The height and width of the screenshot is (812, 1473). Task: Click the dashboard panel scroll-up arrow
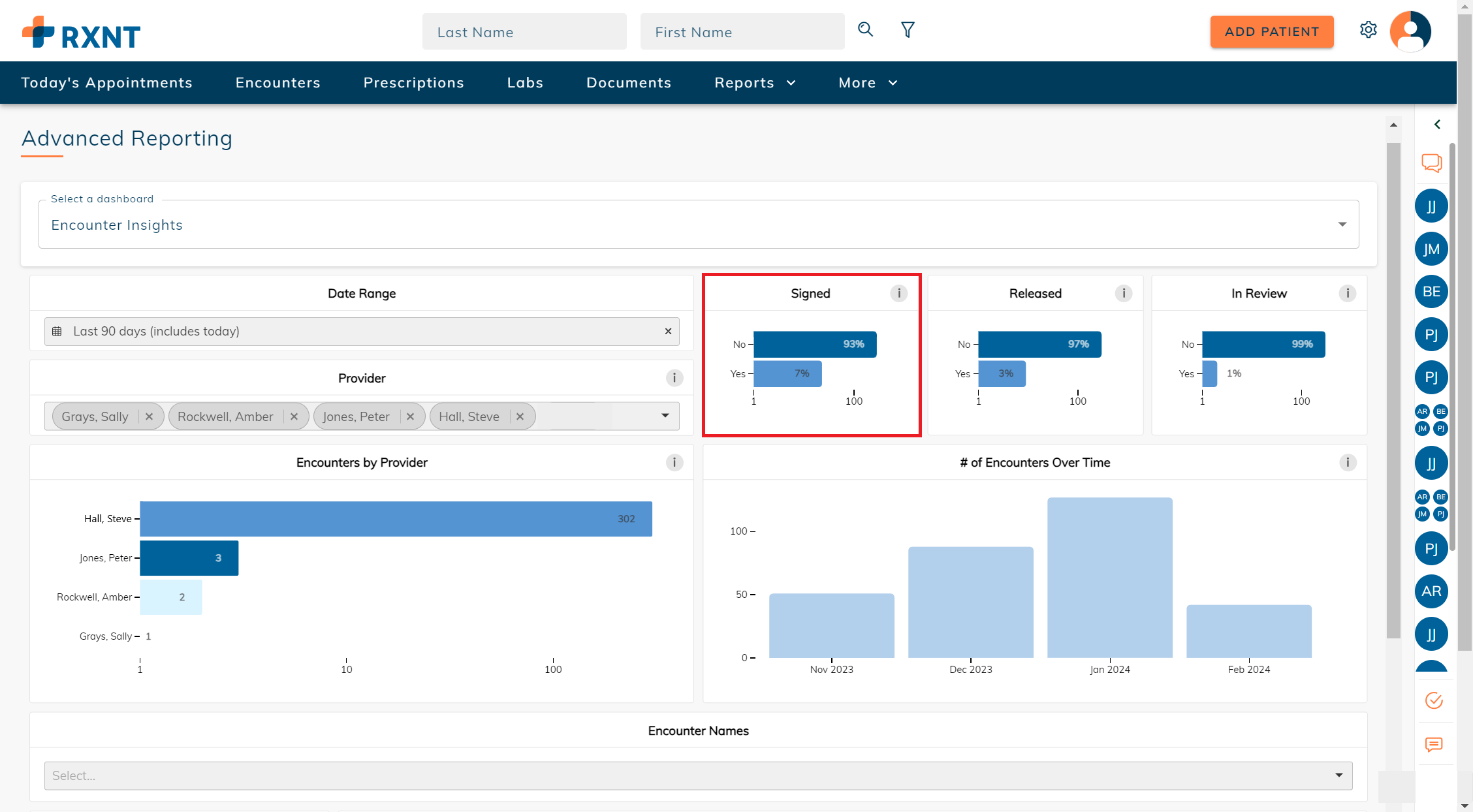click(1393, 125)
